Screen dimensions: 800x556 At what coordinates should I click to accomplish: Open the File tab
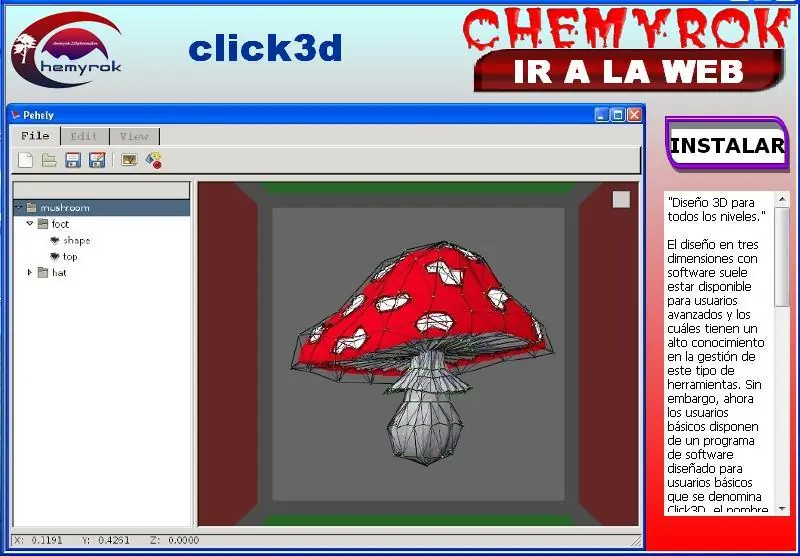[35, 136]
